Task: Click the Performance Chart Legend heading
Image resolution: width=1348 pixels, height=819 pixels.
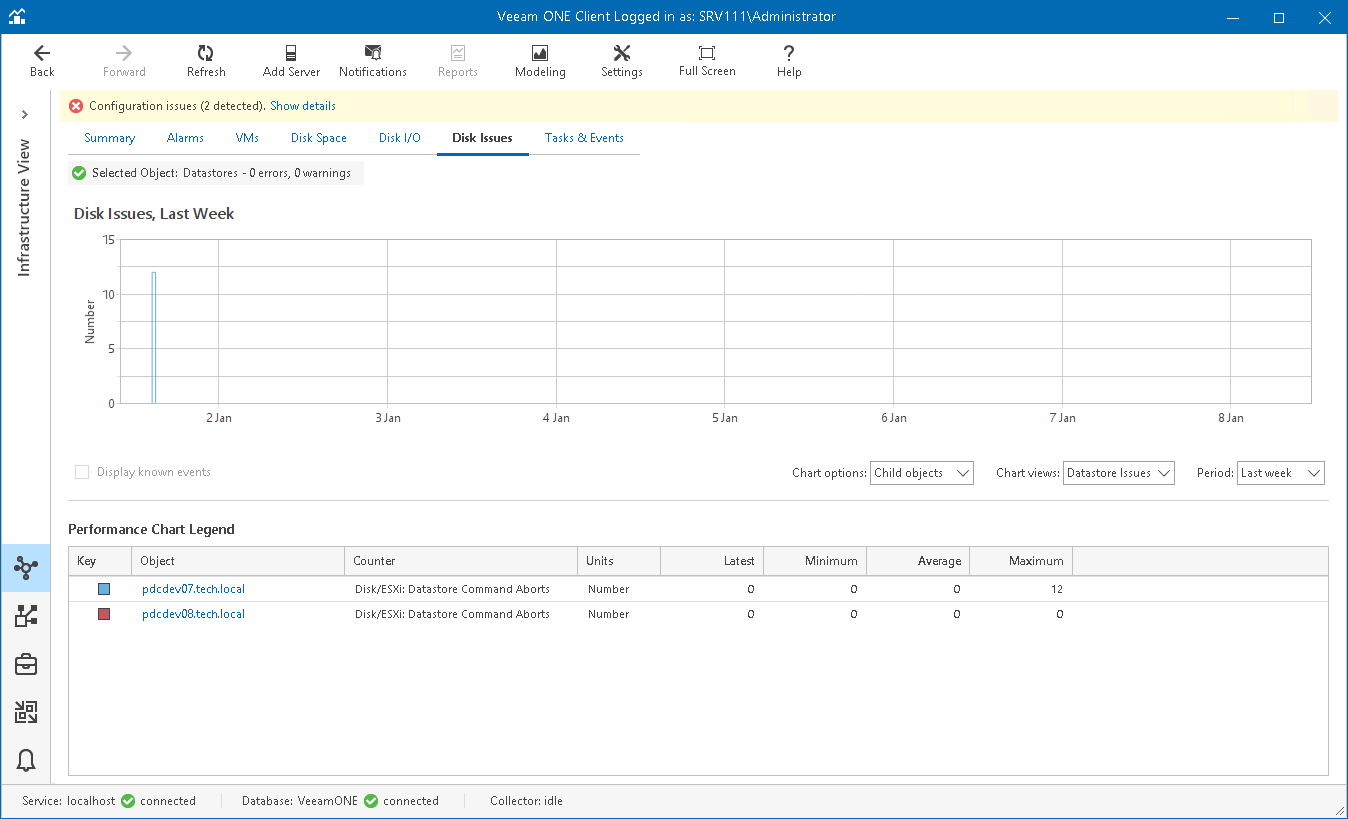Action: pos(151,529)
